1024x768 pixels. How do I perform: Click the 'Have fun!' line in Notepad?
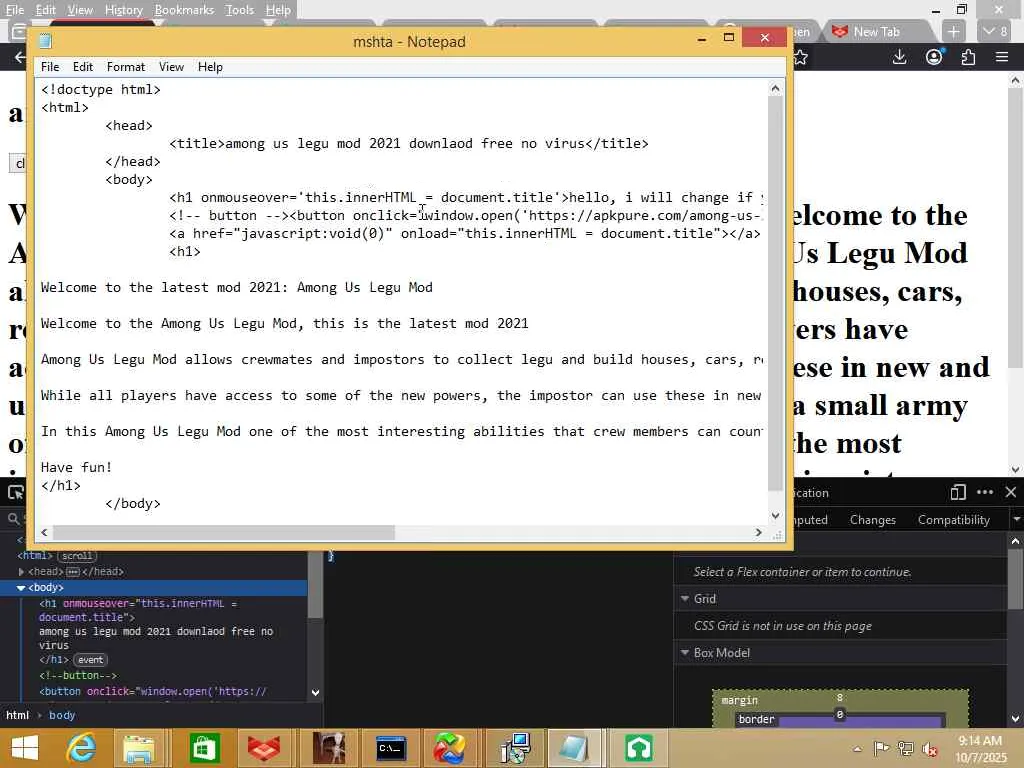coord(76,468)
